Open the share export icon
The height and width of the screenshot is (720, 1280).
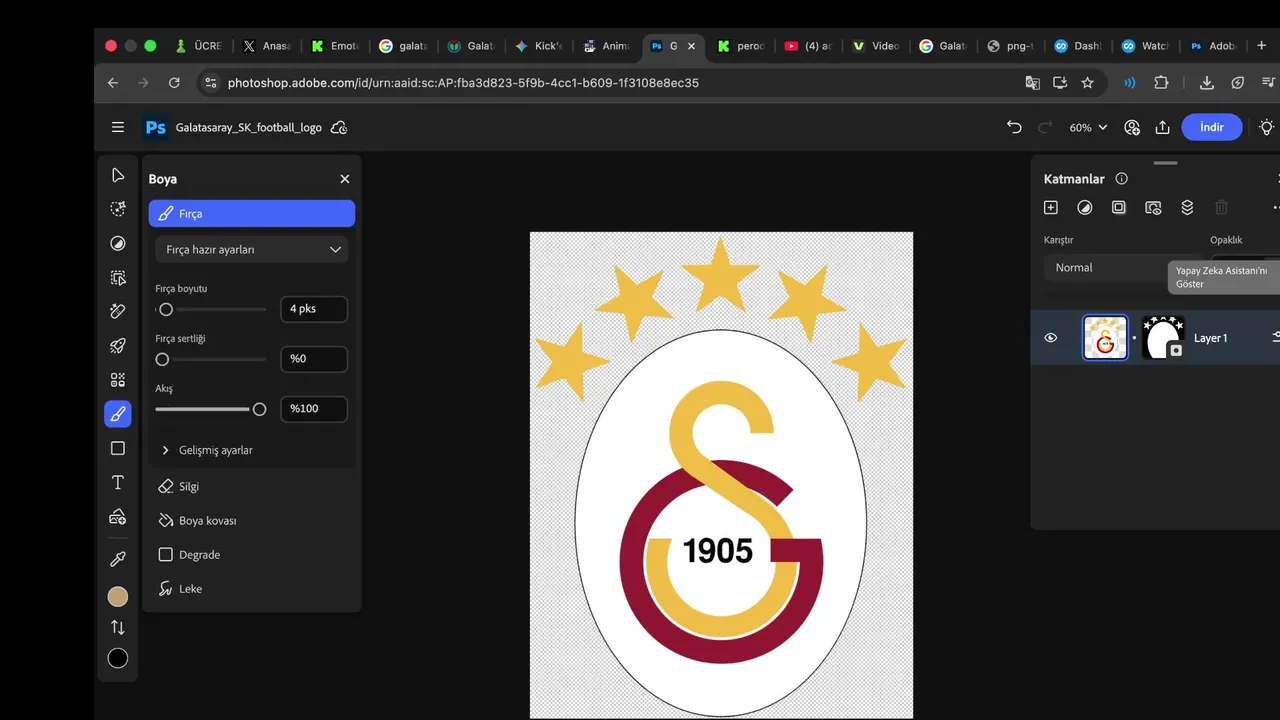(1162, 127)
